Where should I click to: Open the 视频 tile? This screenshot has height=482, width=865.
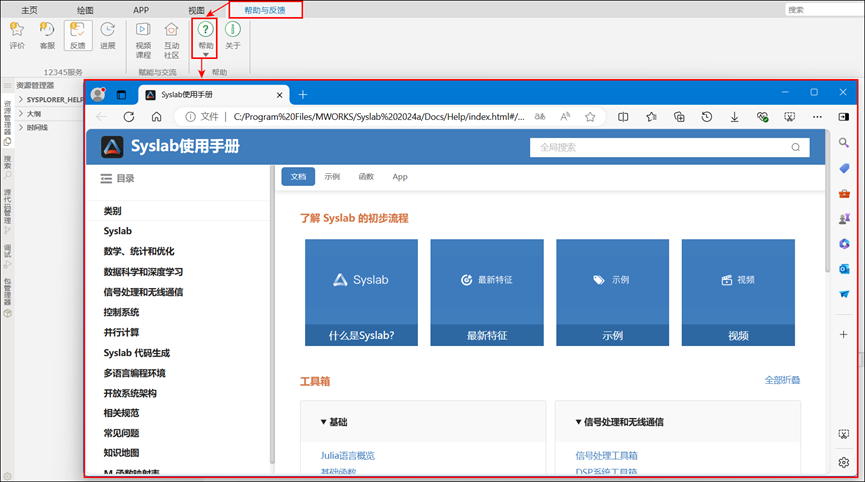click(x=738, y=292)
